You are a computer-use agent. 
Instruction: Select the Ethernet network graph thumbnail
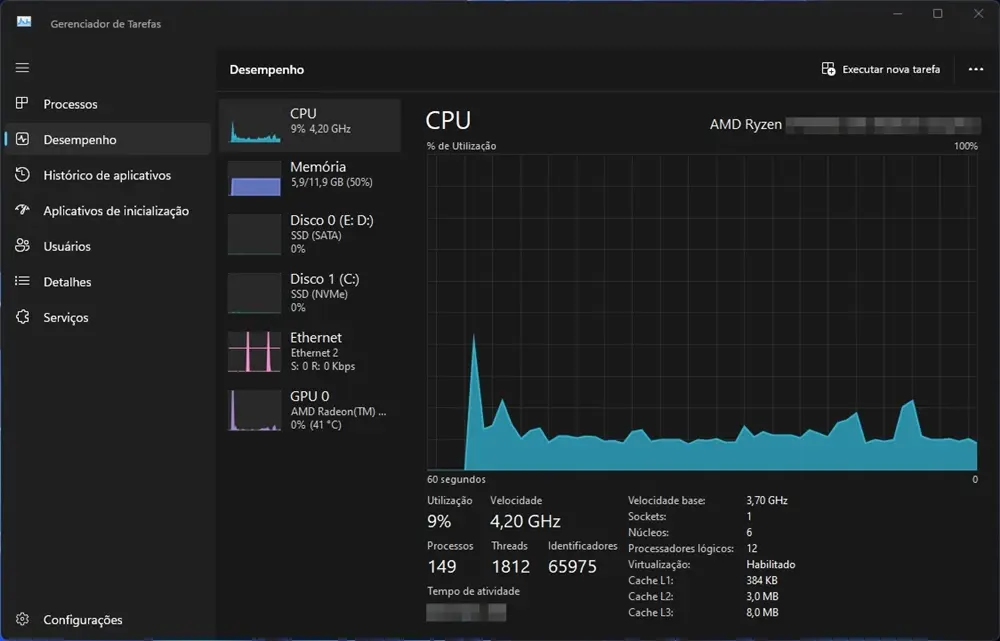(x=254, y=352)
